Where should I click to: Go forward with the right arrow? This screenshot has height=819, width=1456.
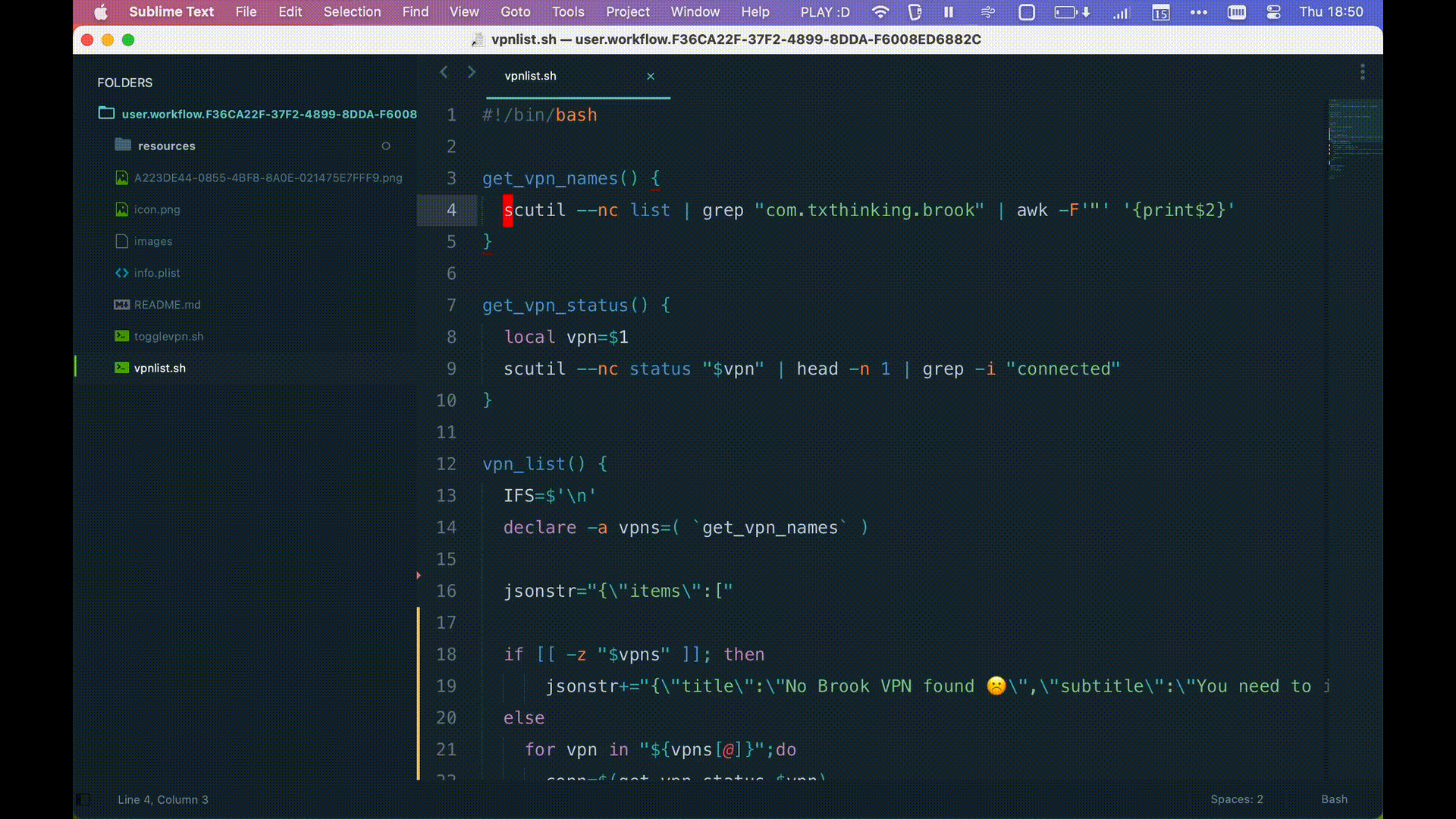pyautogui.click(x=472, y=72)
